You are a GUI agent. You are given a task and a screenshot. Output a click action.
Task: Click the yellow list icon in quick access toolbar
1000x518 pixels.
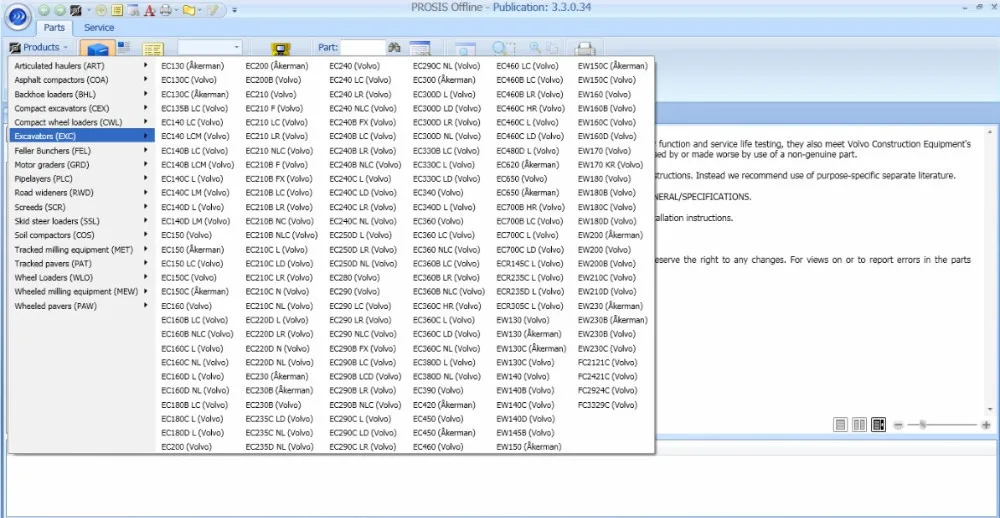coord(117,10)
